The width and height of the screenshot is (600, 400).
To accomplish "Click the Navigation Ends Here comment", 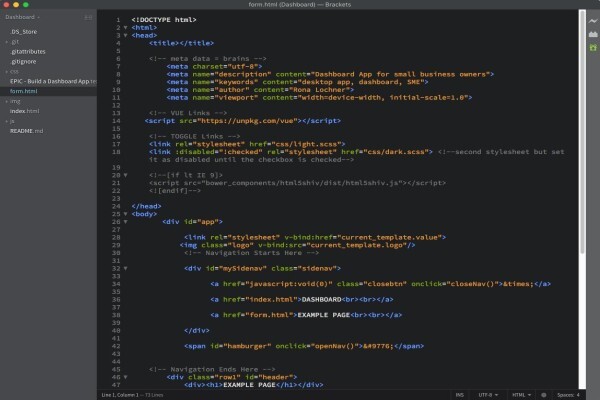I will (x=212, y=369).
